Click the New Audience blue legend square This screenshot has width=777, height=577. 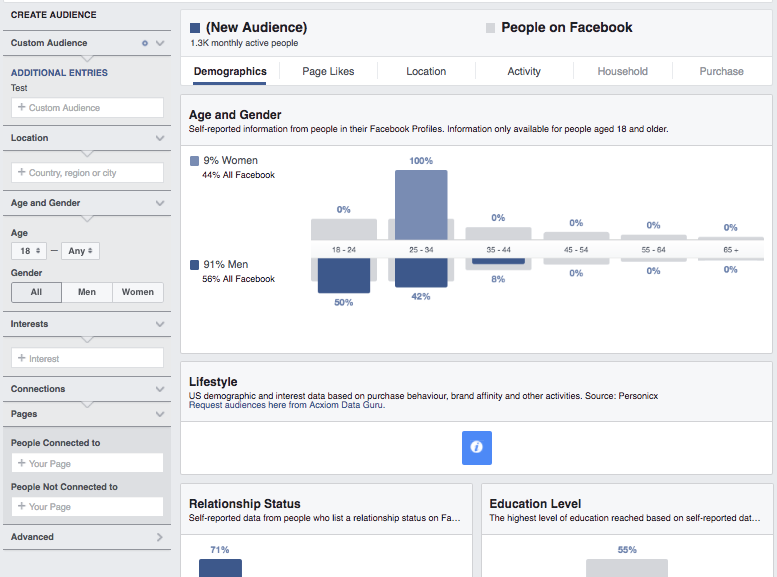(x=195, y=28)
